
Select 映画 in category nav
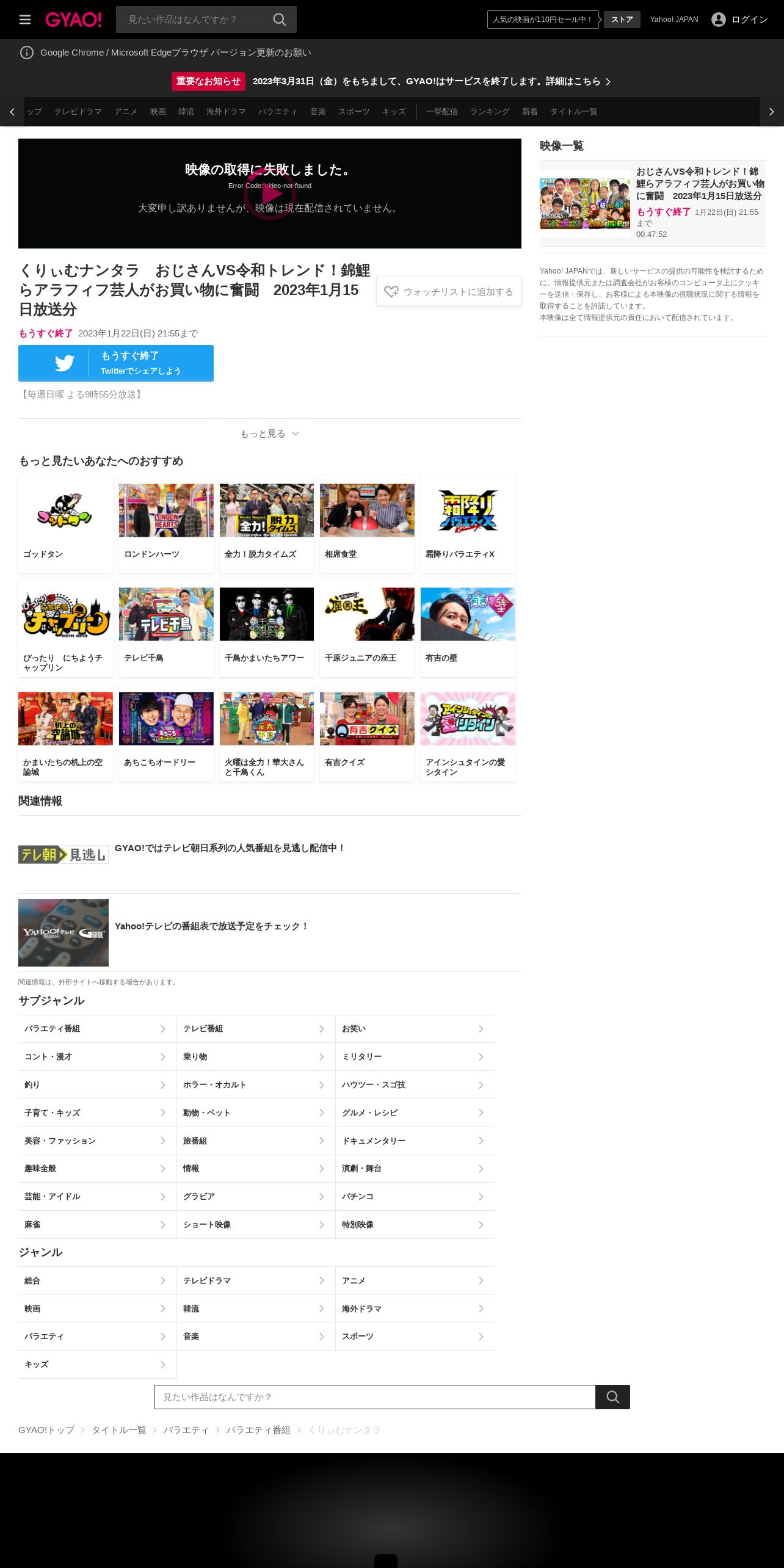(158, 112)
